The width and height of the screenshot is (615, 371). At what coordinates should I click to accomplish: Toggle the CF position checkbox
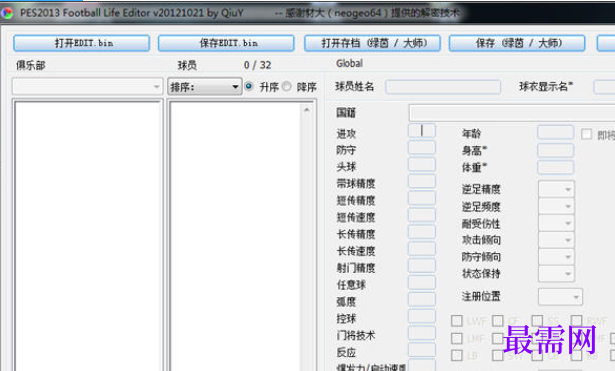(498, 321)
